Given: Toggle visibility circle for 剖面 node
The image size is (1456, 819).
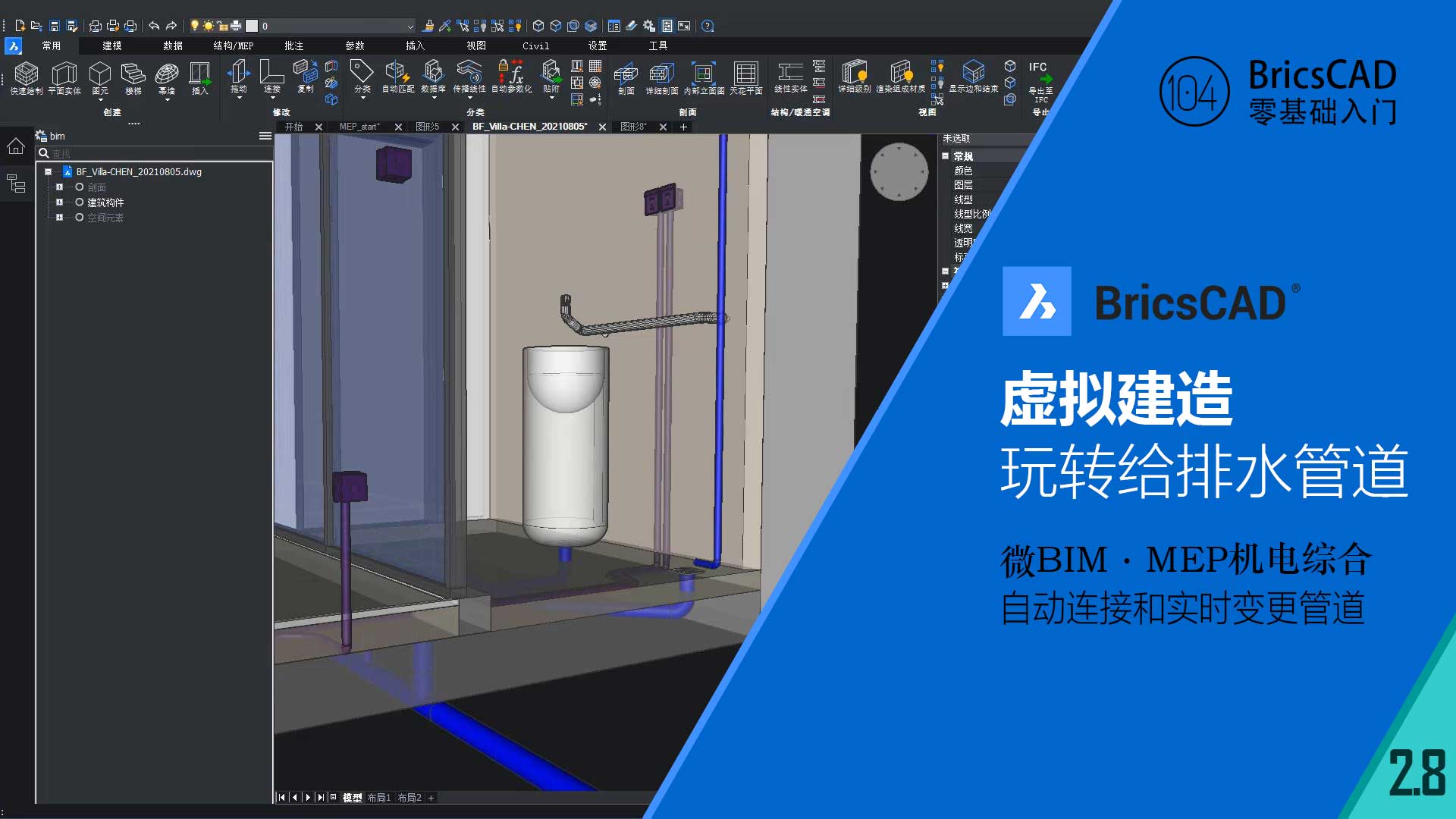Looking at the screenshot, I should 79,187.
